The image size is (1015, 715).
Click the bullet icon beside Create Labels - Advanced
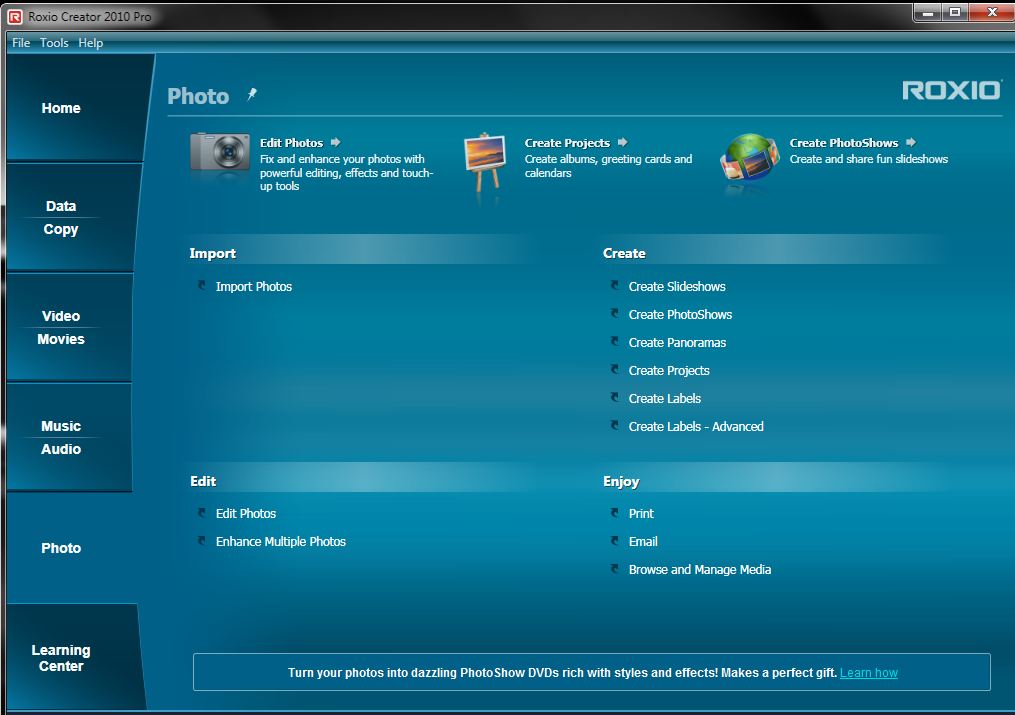point(614,425)
